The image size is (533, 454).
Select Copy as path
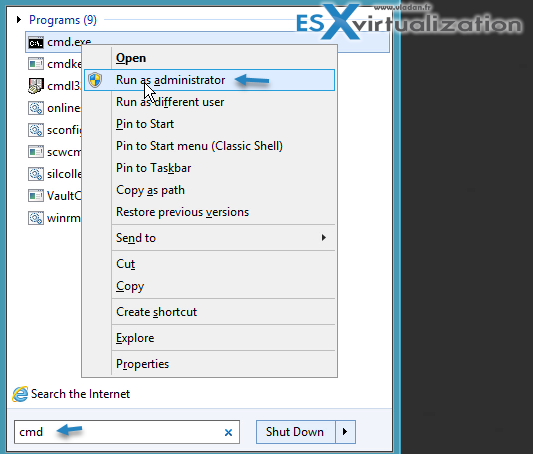pos(209,190)
